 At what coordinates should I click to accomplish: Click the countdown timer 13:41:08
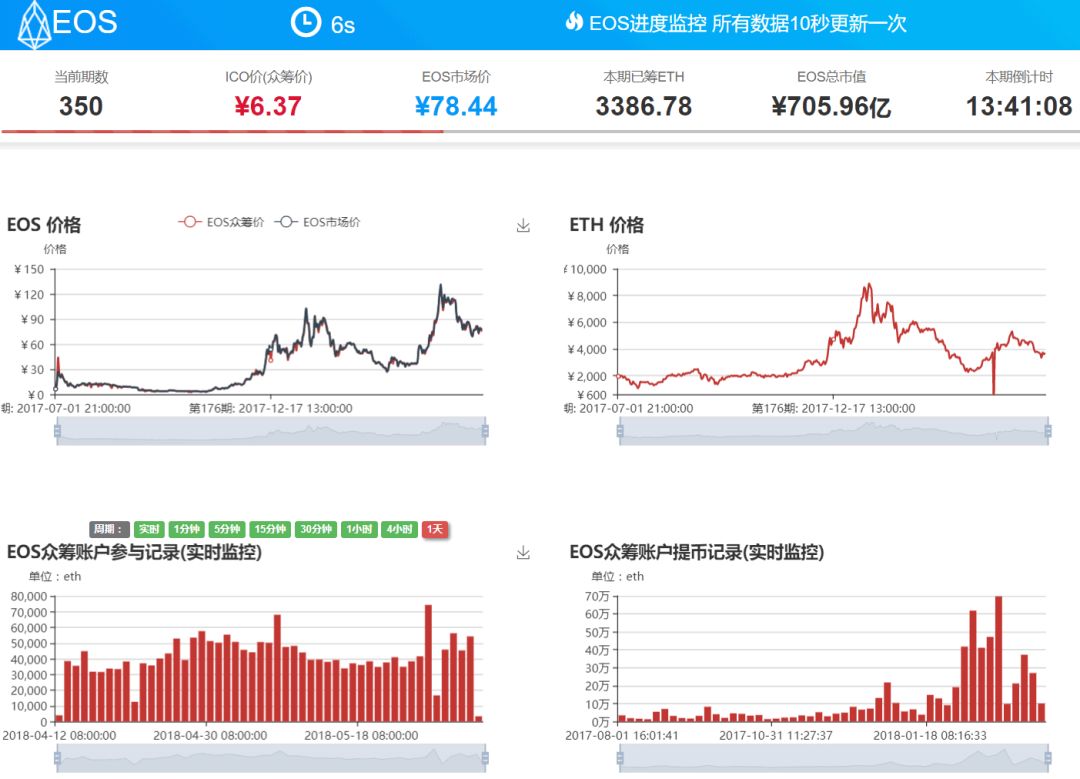tap(1019, 106)
